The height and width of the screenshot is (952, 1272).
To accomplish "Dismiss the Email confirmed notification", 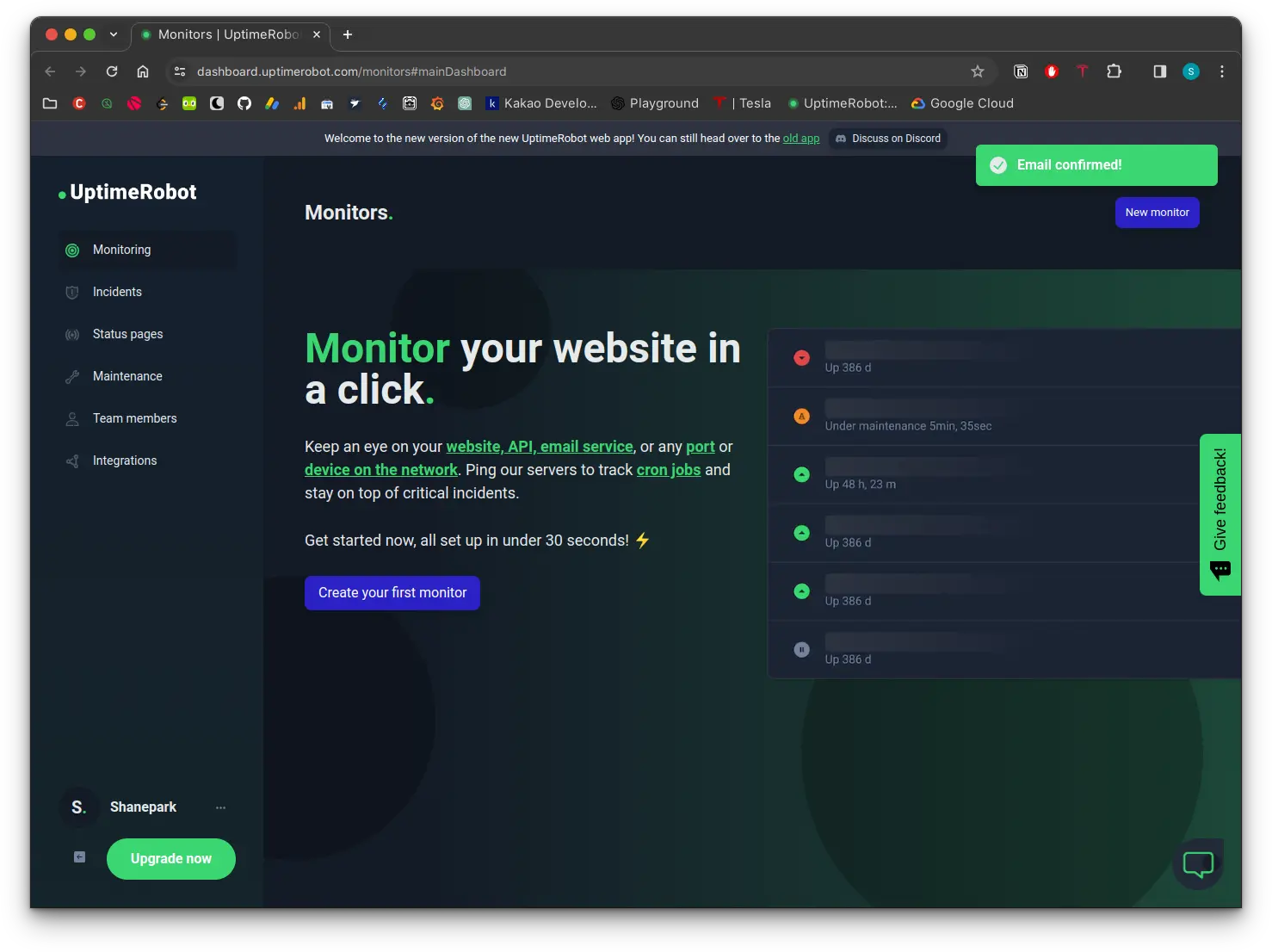I will point(1096,165).
